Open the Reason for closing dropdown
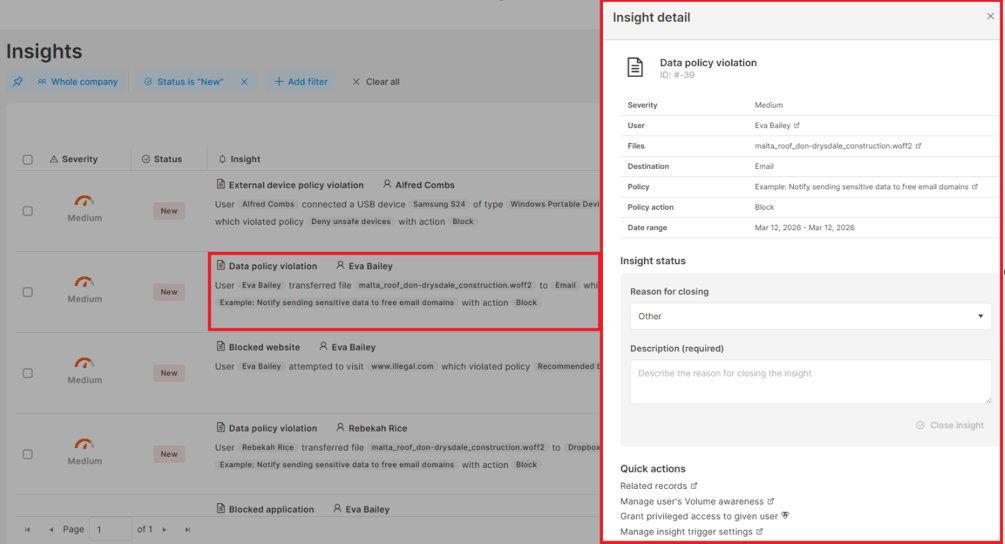Viewport: 1005px width, 544px height. 810,316
